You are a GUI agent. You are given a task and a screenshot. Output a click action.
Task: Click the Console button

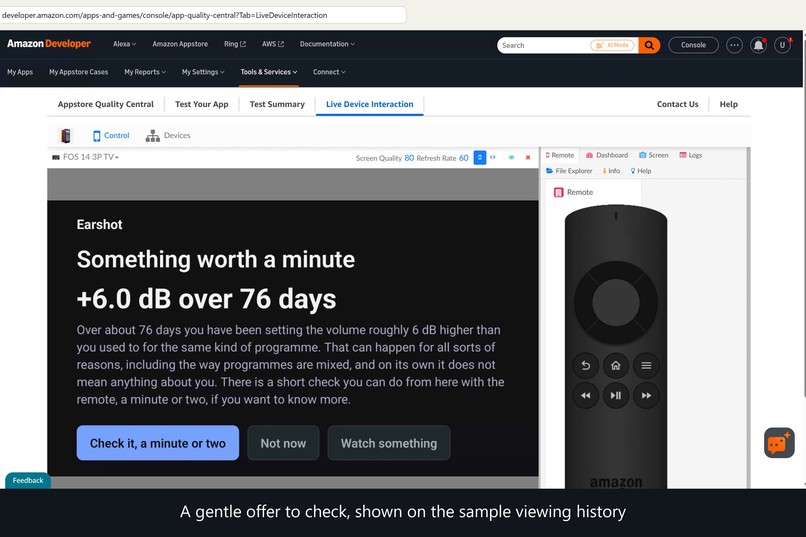(x=693, y=45)
